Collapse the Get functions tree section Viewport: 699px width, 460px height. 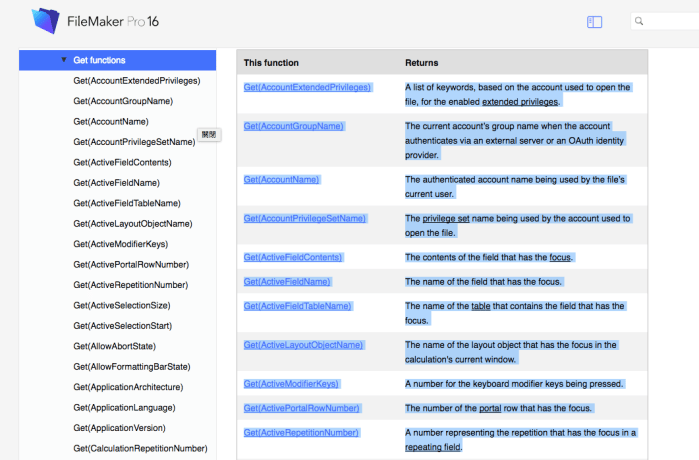(64, 60)
